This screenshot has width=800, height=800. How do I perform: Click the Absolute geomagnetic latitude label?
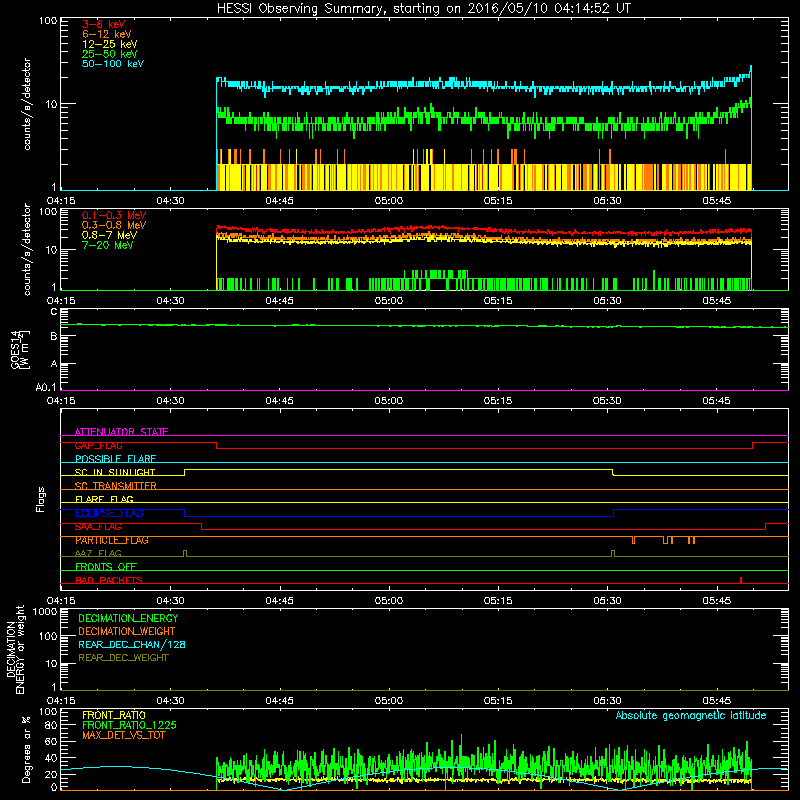691,715
